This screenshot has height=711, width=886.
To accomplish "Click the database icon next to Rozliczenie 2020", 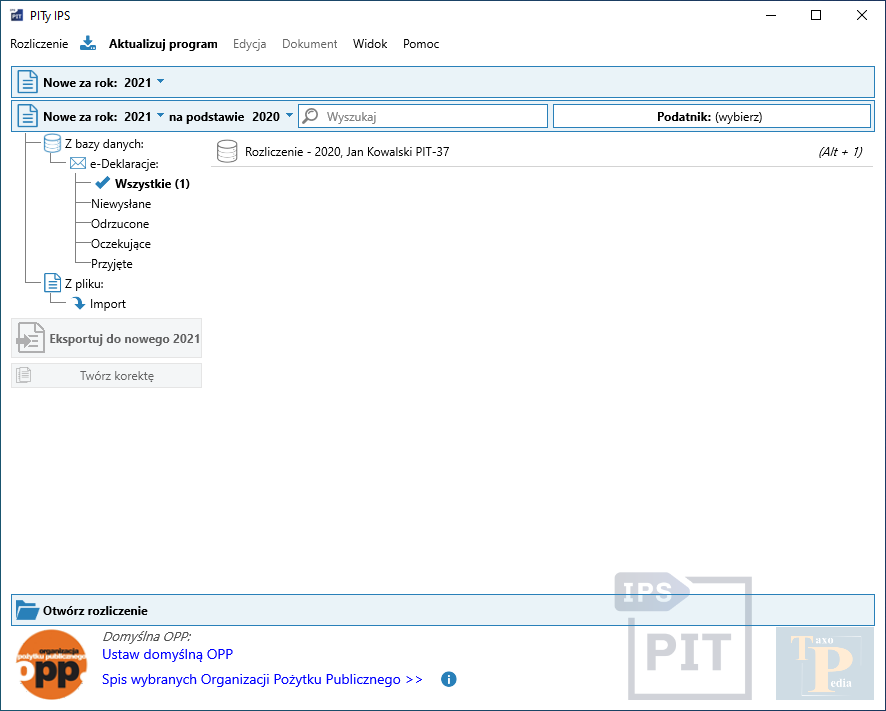I will tap(227, 152).
